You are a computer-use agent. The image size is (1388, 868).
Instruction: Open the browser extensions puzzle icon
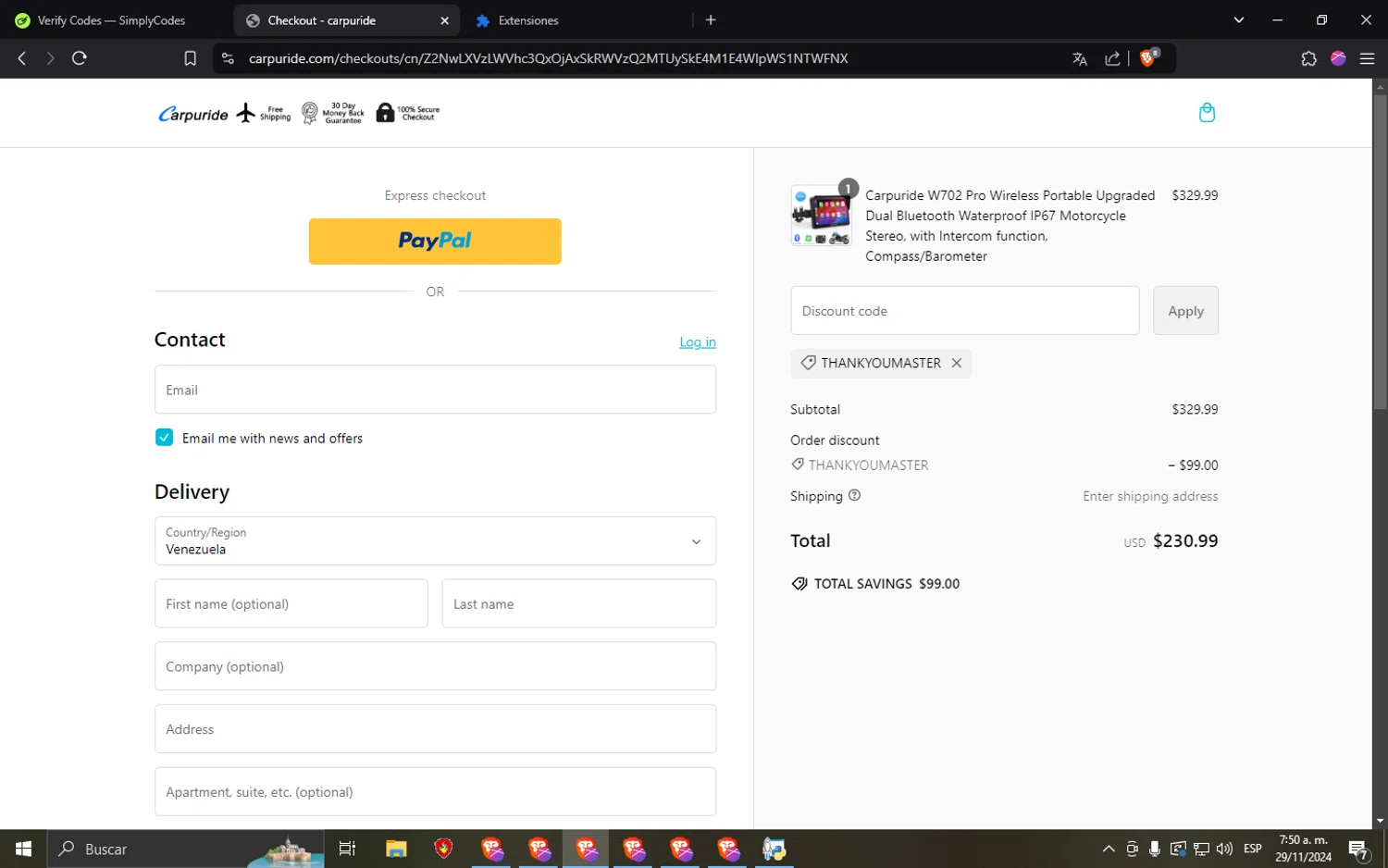click(x=1308, y=58)
